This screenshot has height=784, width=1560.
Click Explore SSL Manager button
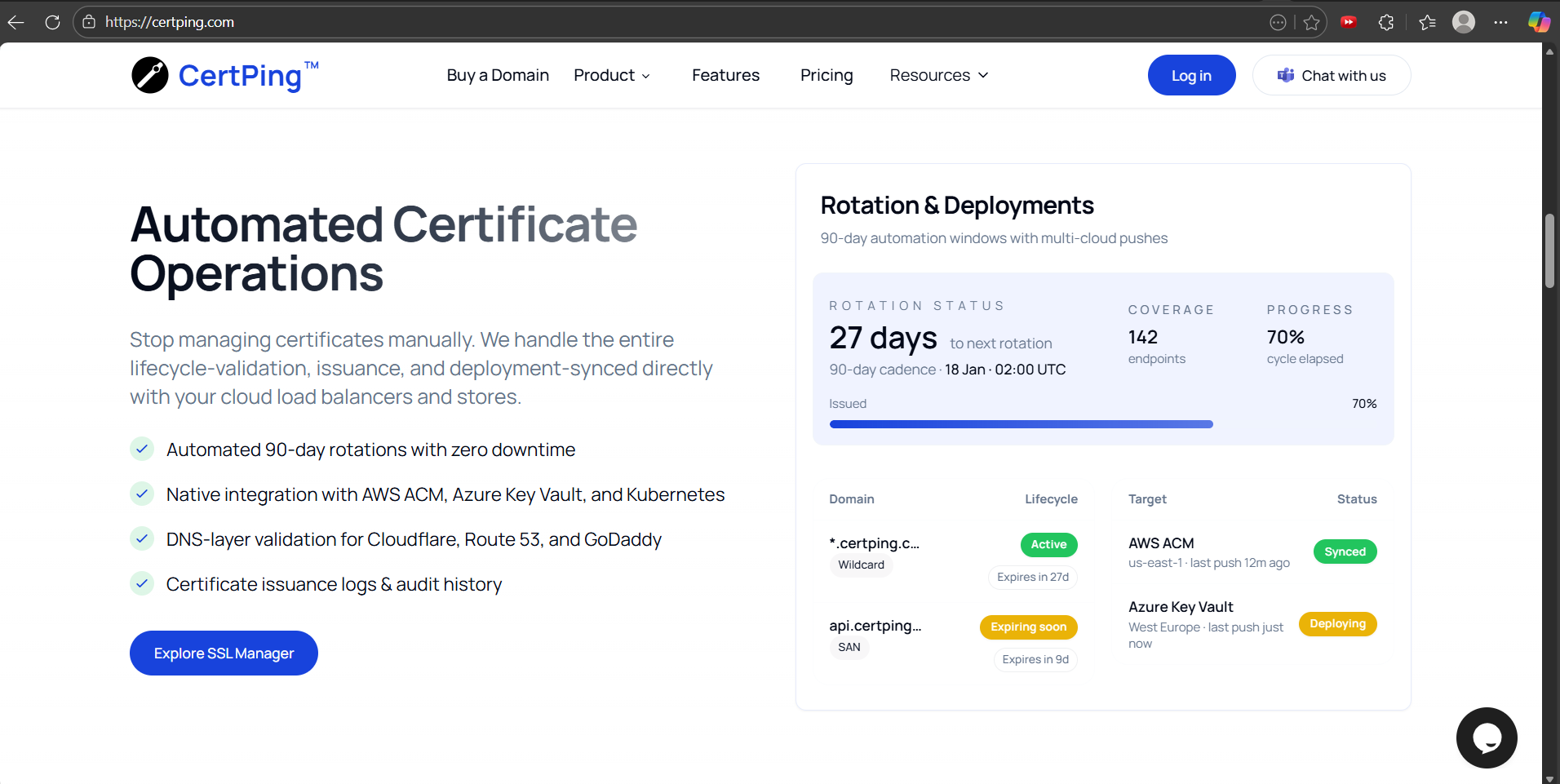224,653
